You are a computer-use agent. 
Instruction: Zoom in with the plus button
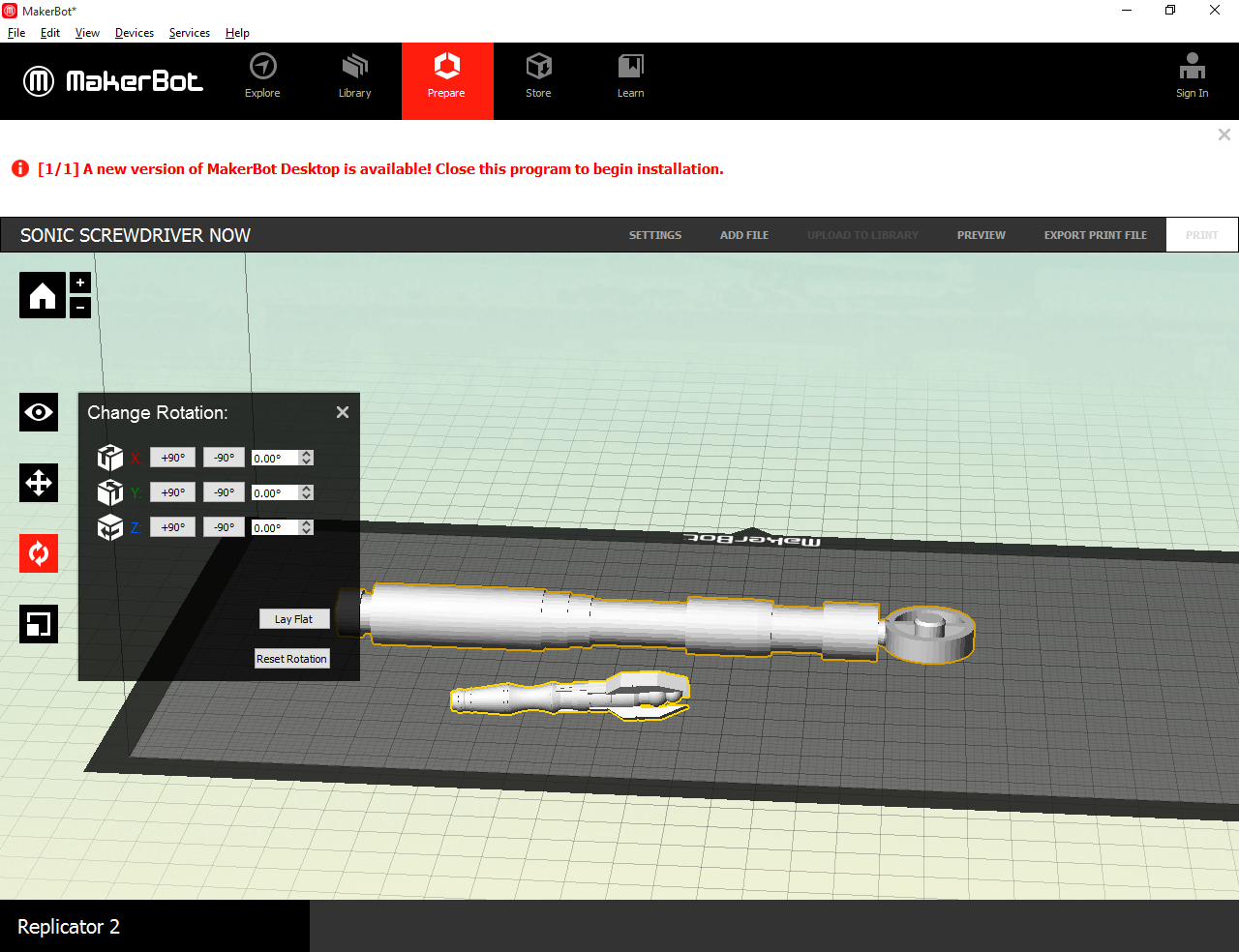(80, 283)
